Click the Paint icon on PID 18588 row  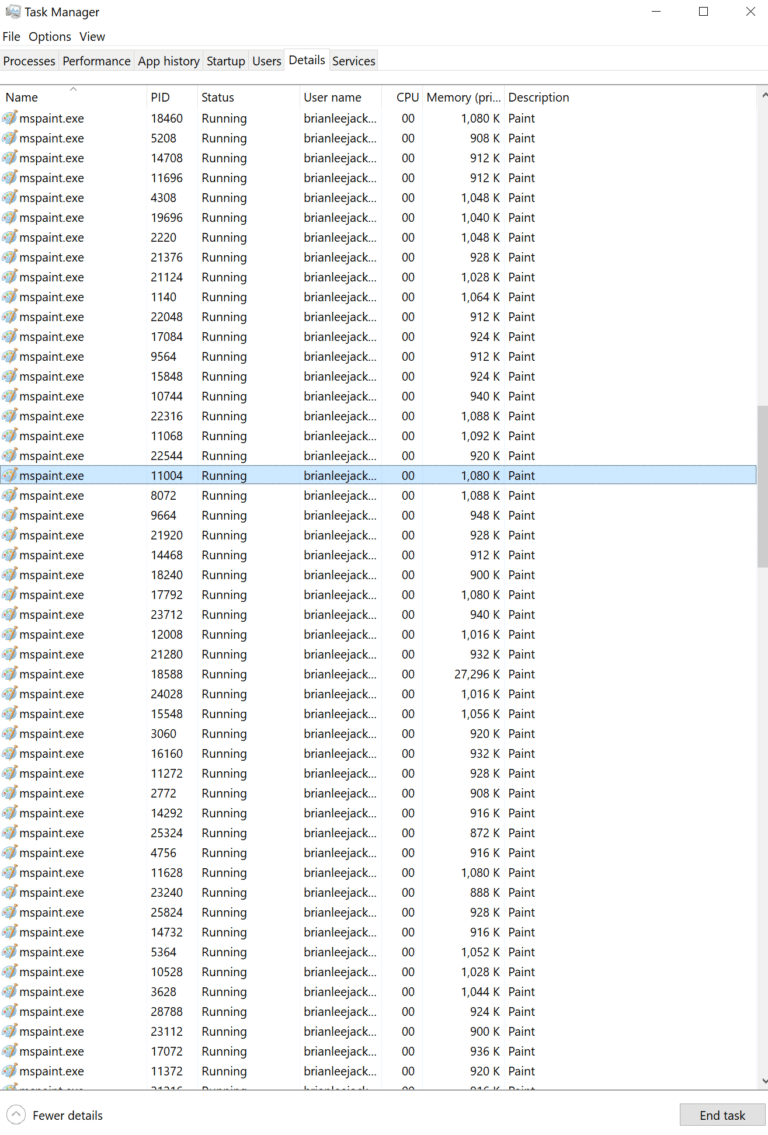click(x=10, y=674)
